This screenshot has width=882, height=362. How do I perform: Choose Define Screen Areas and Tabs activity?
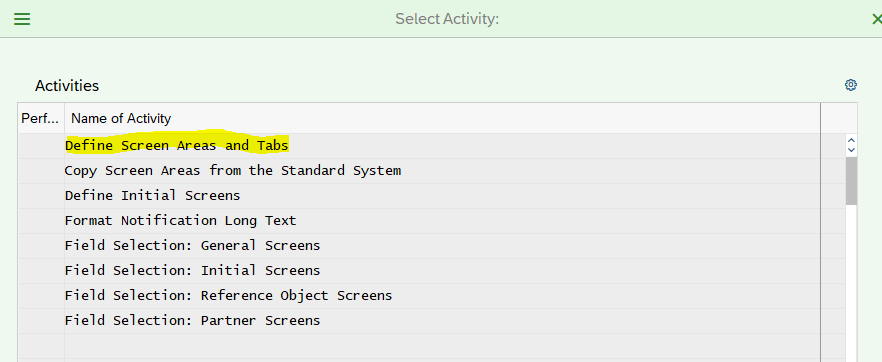pyautogui.click(x=177, y=146)
